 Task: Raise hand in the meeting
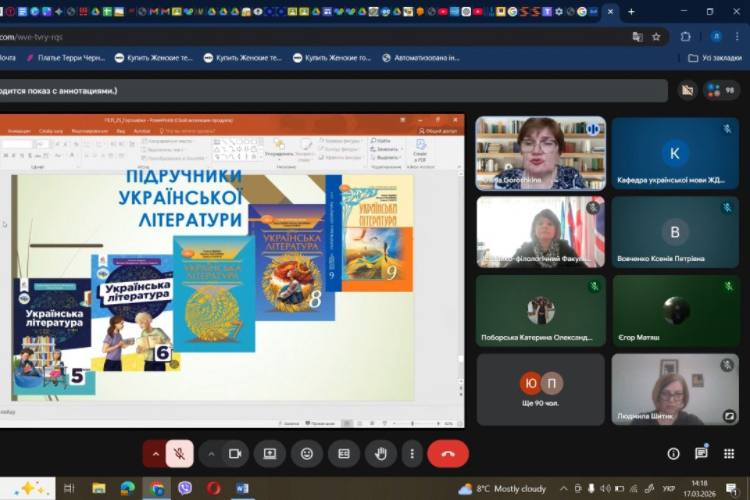[x=381, y=453]
